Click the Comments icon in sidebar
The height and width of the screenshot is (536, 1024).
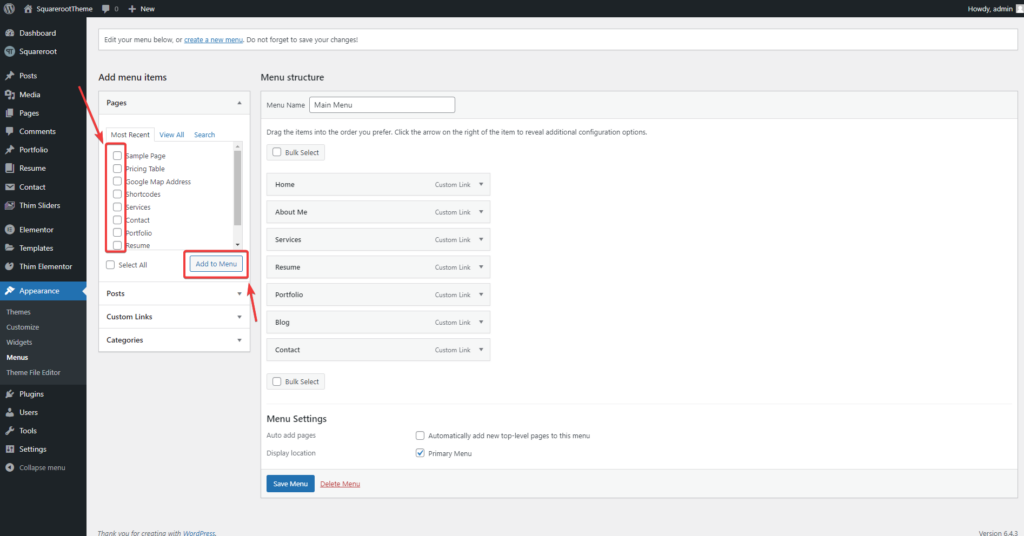pyautogui.click(x=10, y=131)
